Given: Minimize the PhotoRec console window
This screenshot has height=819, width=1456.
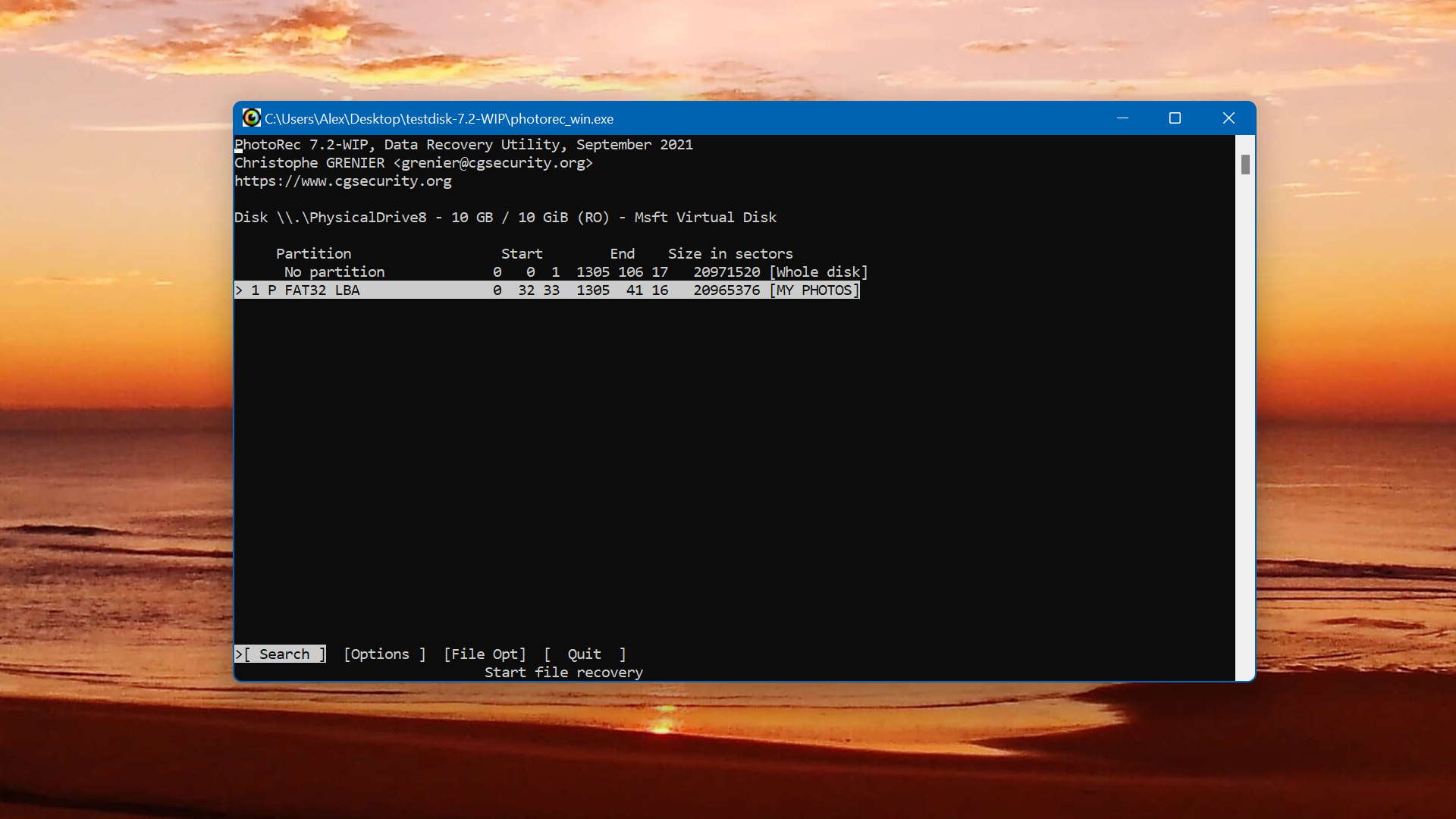Looking at the screenshot, I should [x=1122, y=118].
